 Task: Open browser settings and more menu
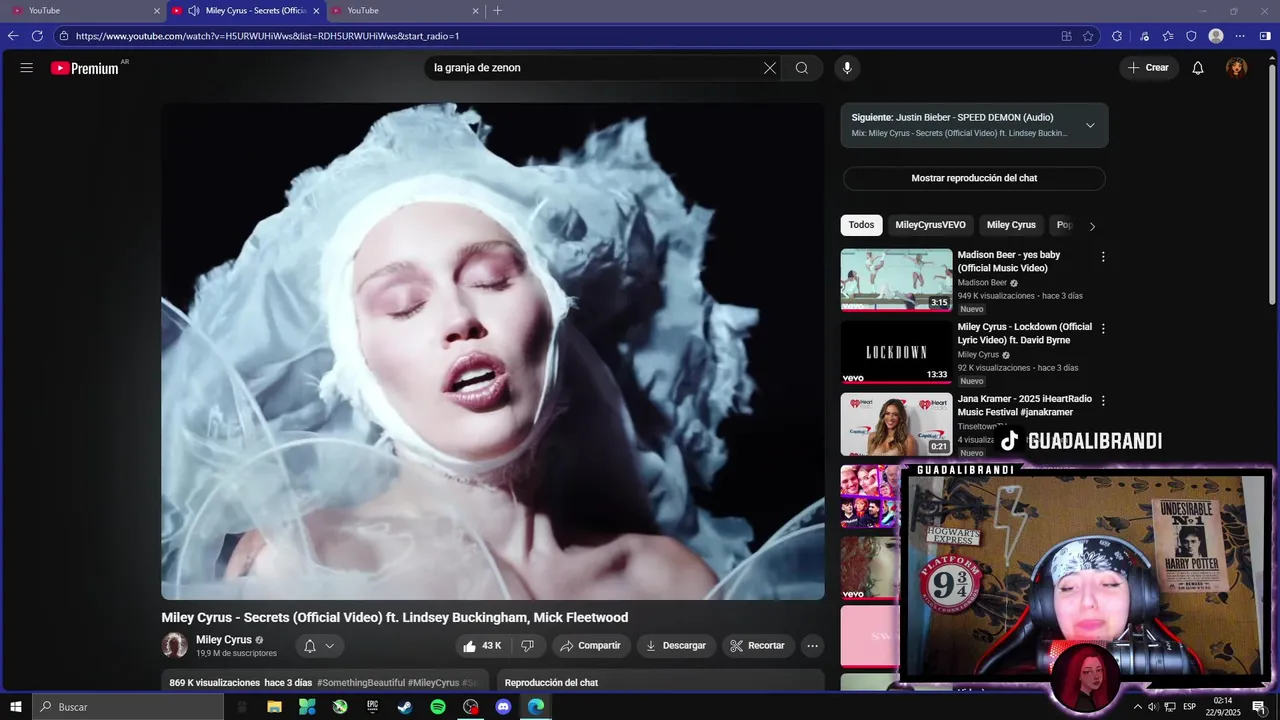tap(1240, 36)
